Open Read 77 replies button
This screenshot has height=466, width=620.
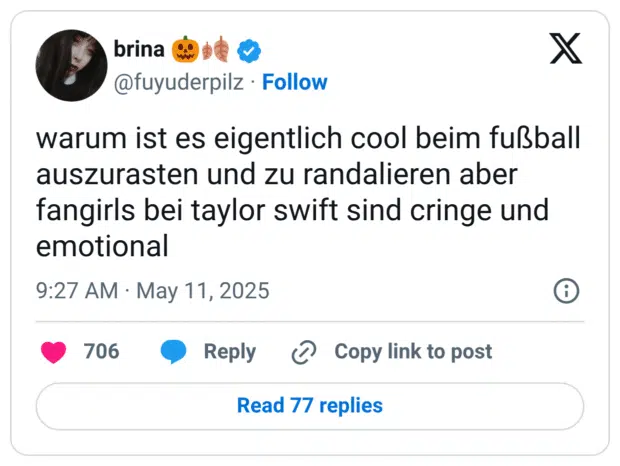coord(309,406)
